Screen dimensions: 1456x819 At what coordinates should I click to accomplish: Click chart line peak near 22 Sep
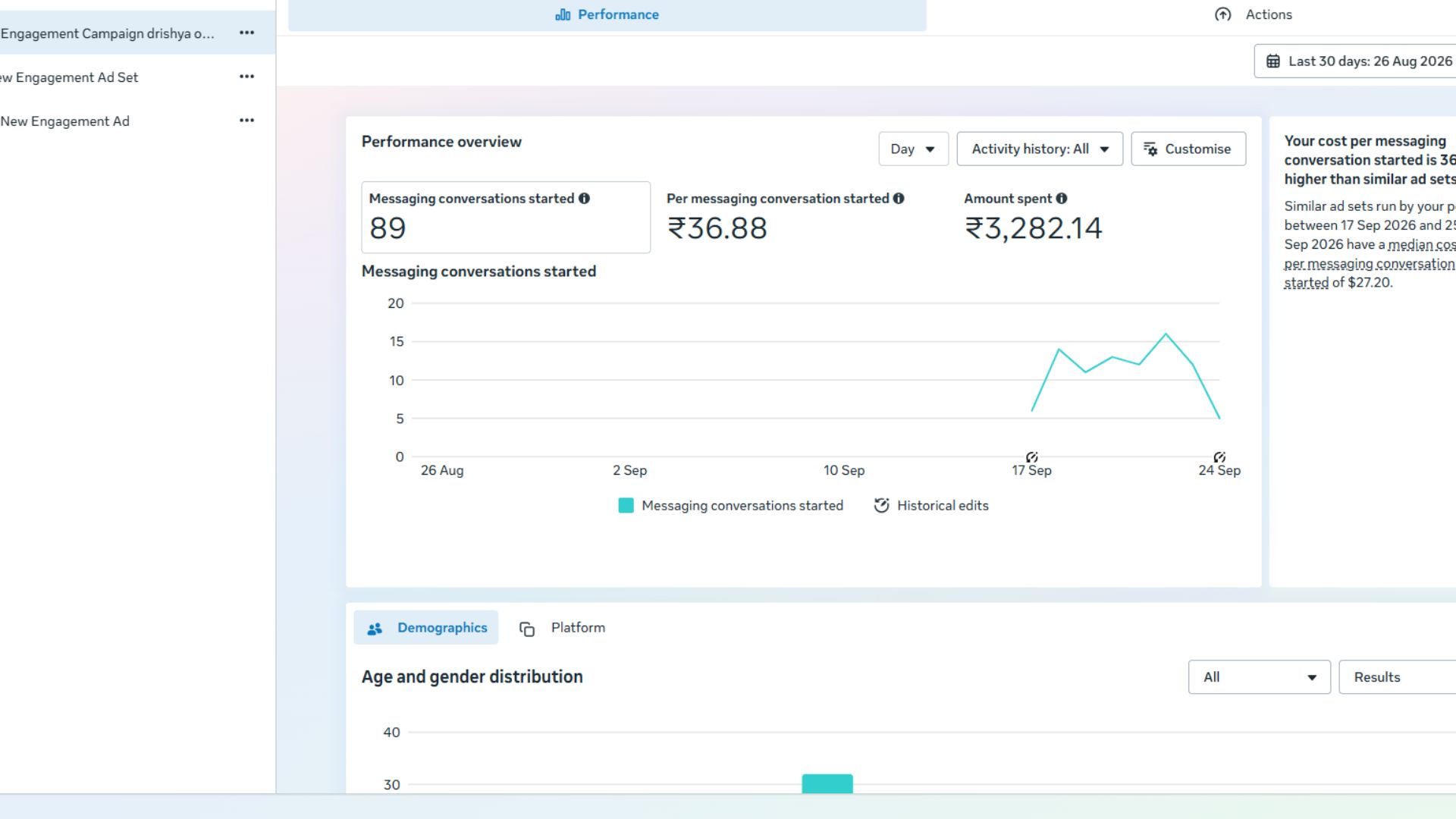tap(1166, 334)
